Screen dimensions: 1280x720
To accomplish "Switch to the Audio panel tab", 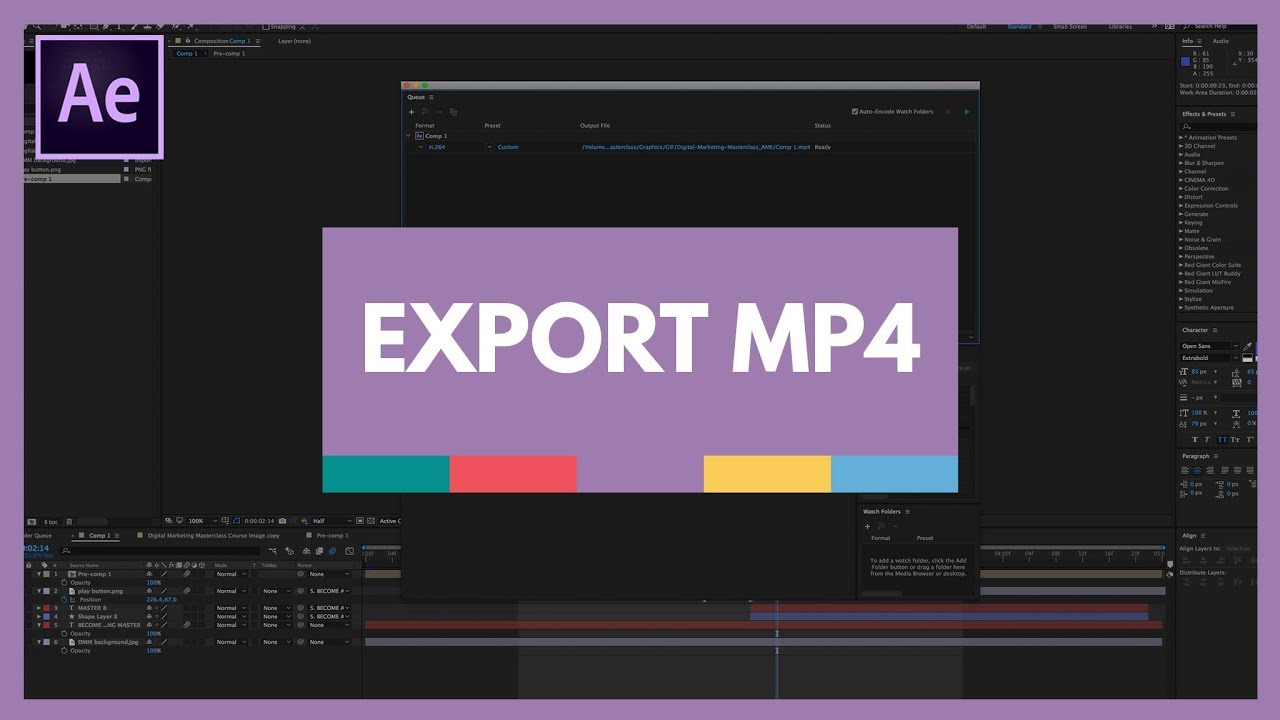I will (1220, 41).
